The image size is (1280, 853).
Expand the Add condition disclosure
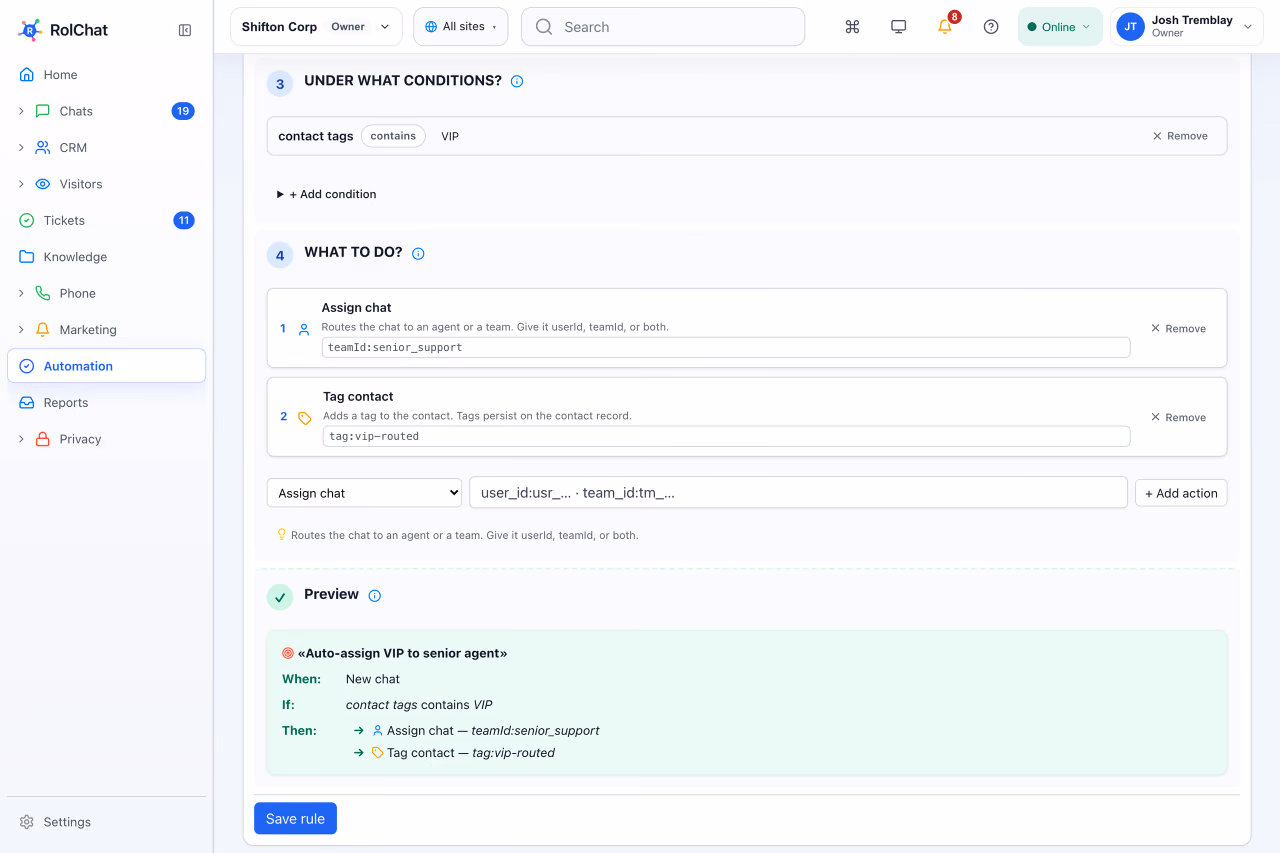pyautogui.click(x=327, y=194)
